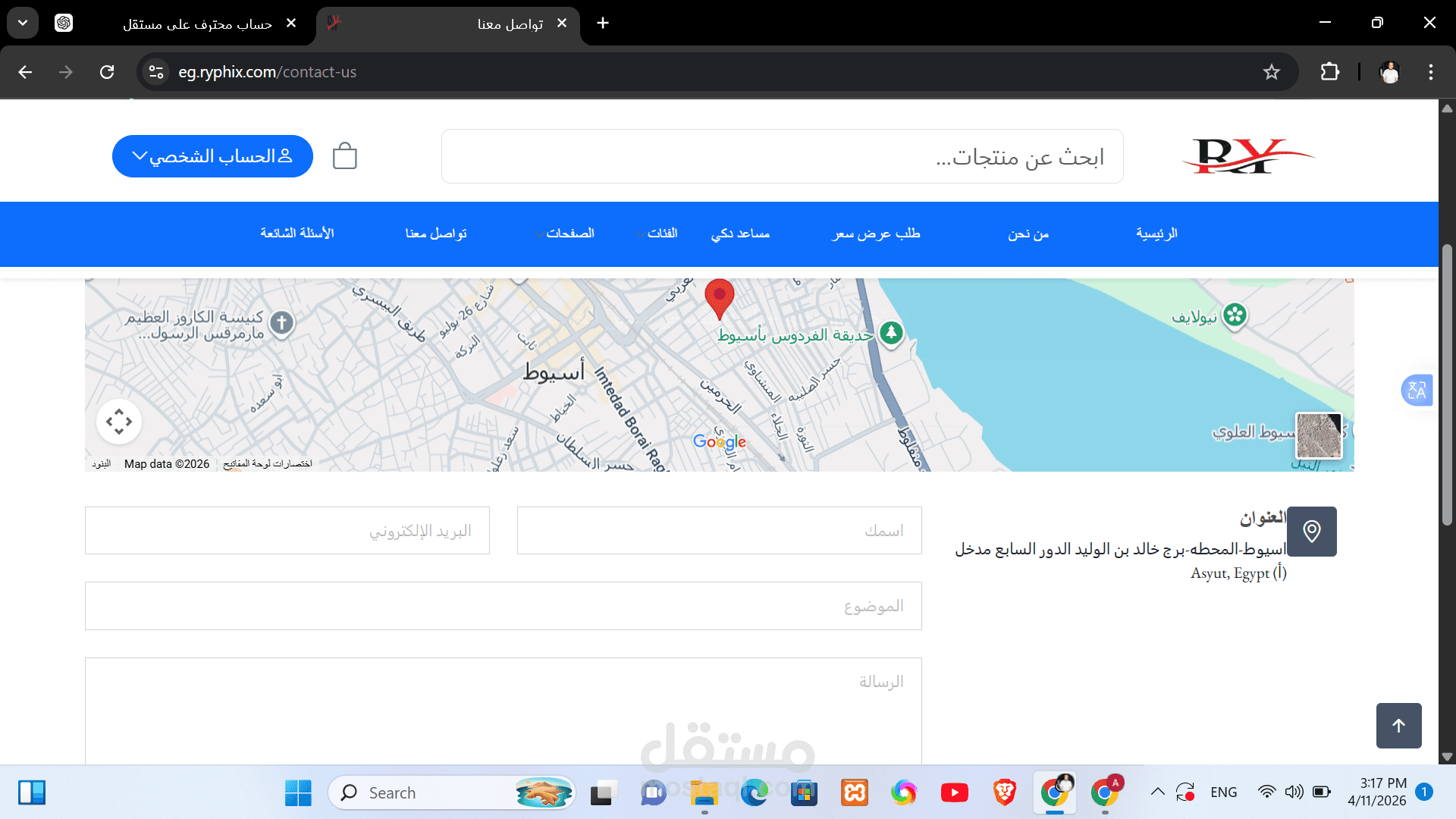Screen dimensions: 1456x819
Task: Open the shopping cart bag icon
Action: pos(344,156)
